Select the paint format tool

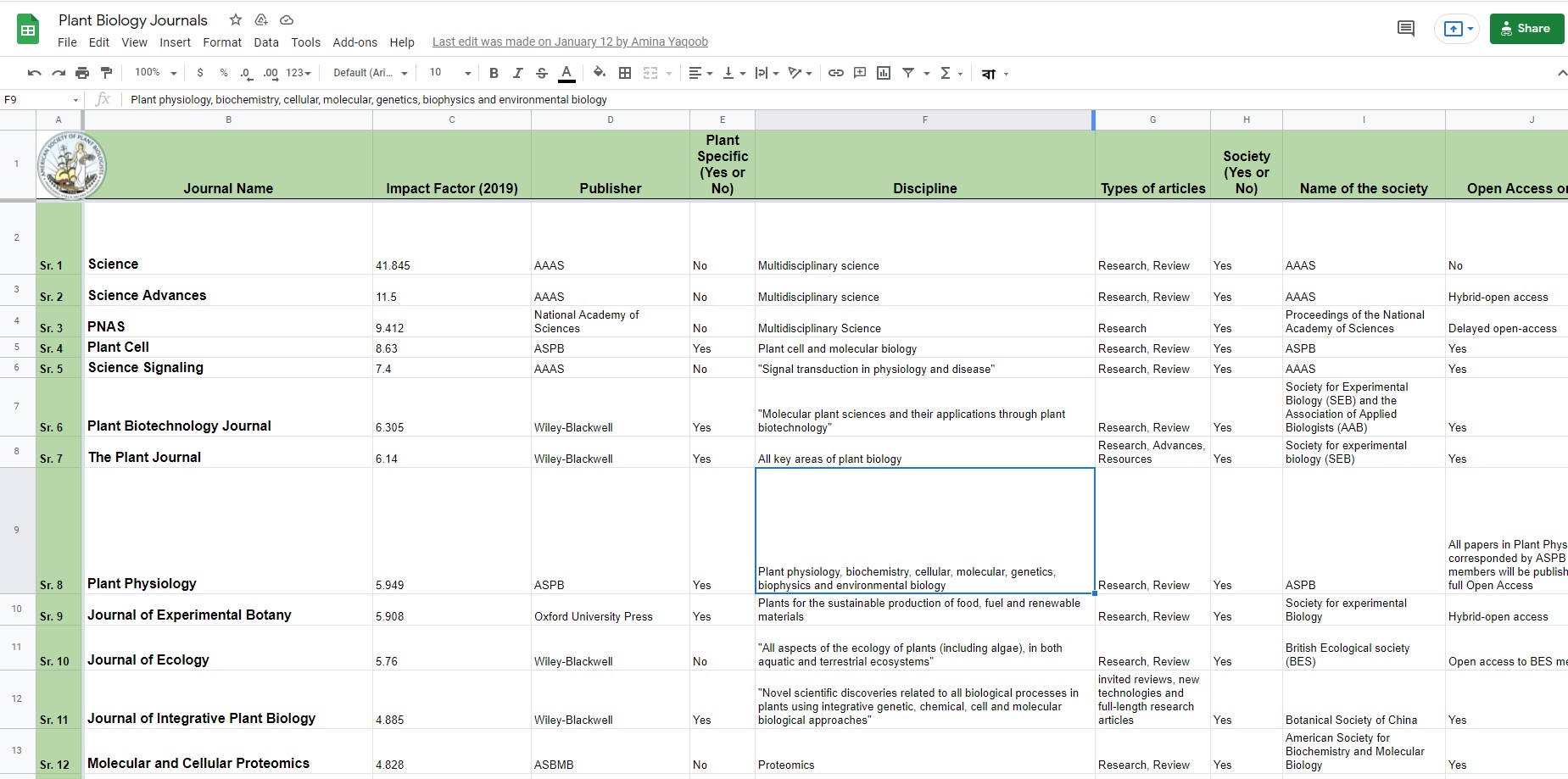[106, 73]
